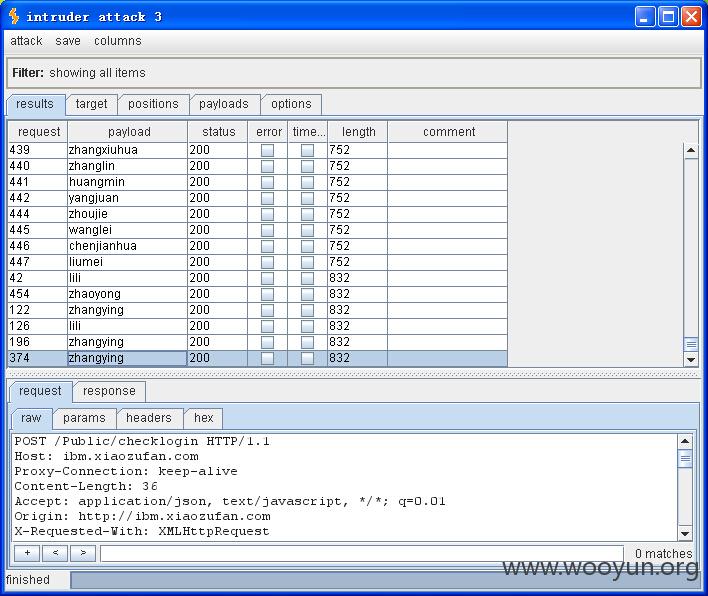The width and height of the screenshot is (708, 596).
Task: Switch to the target tab
Action: [91, 104]
